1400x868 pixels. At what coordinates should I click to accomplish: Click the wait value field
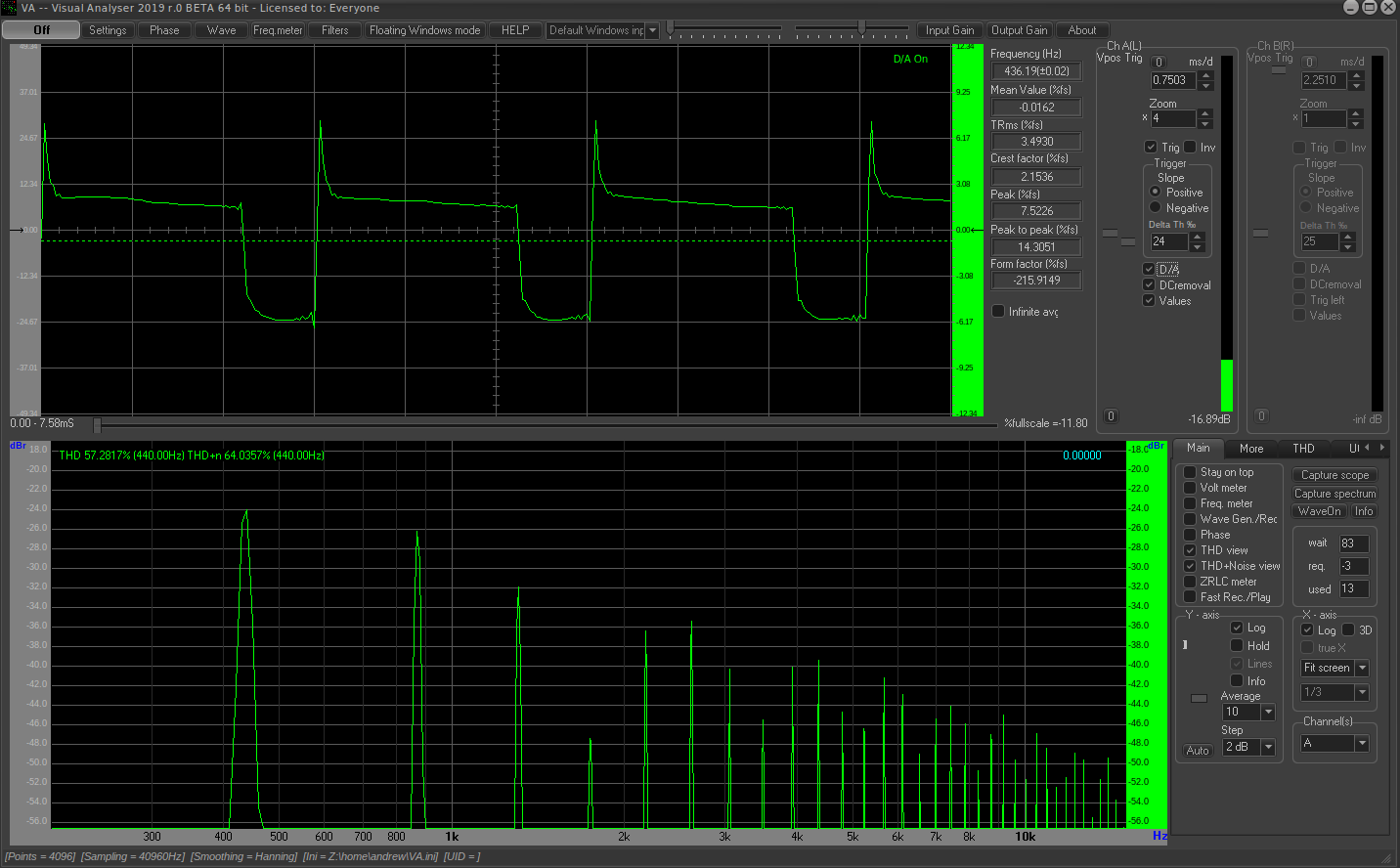point(1354,543)
